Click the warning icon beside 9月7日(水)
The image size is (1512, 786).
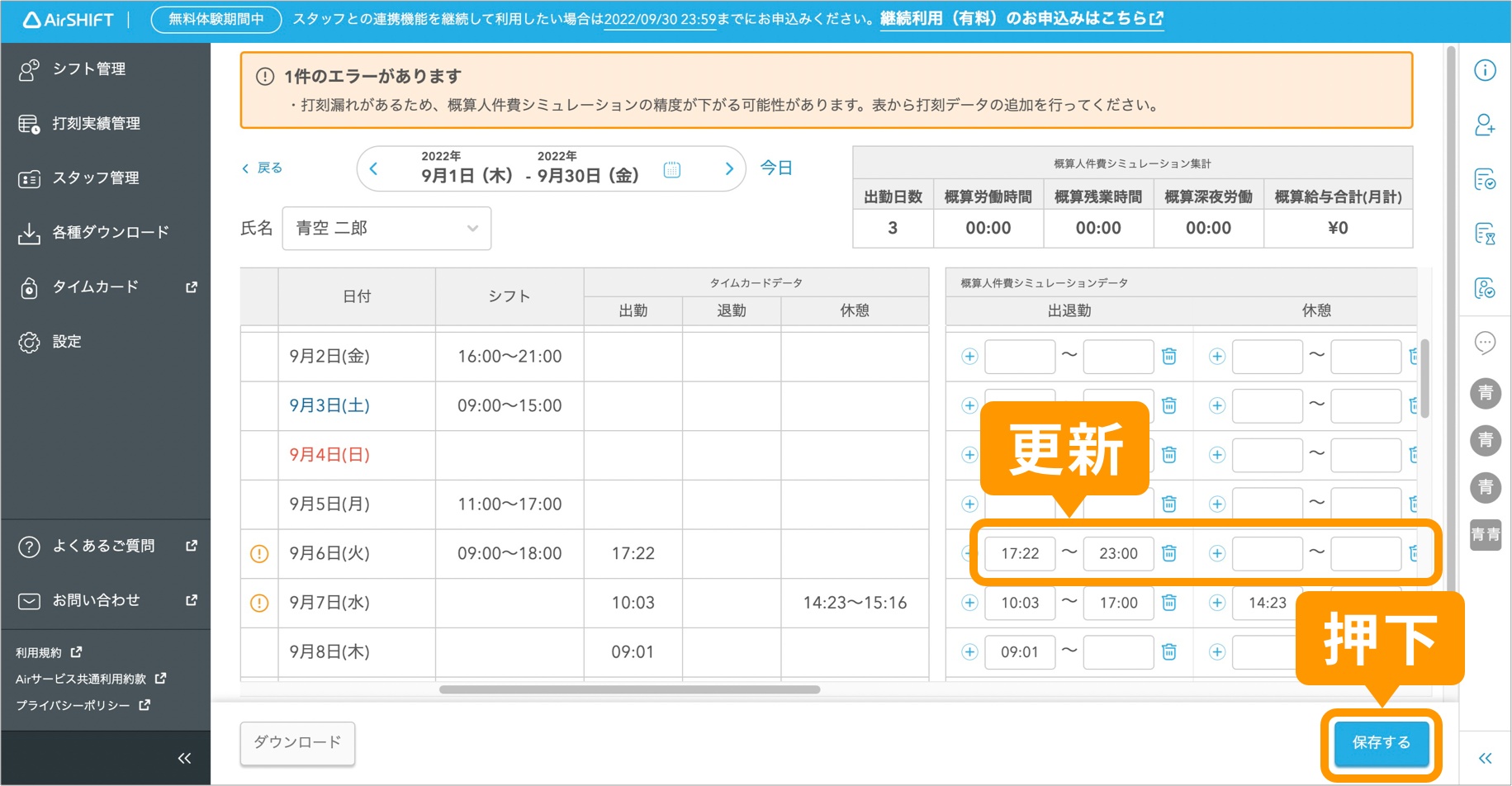(259, 603)
